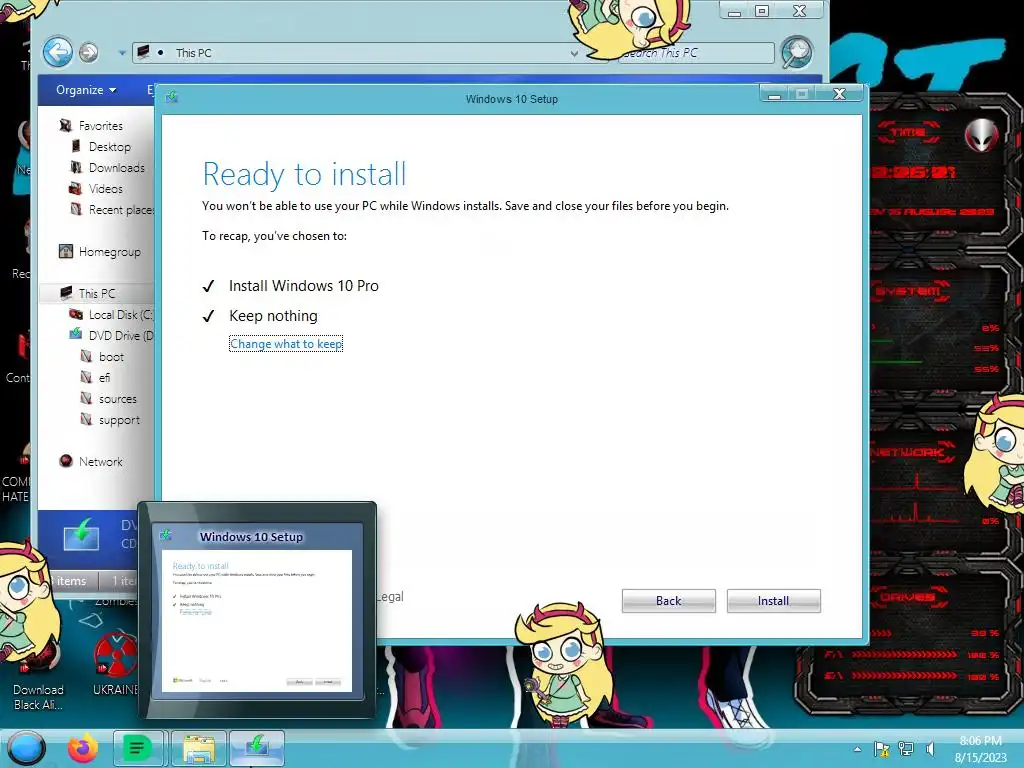1024x768 pixels.
Task: Minimize the Windows 10 Setup window
Action: [775, 94]
